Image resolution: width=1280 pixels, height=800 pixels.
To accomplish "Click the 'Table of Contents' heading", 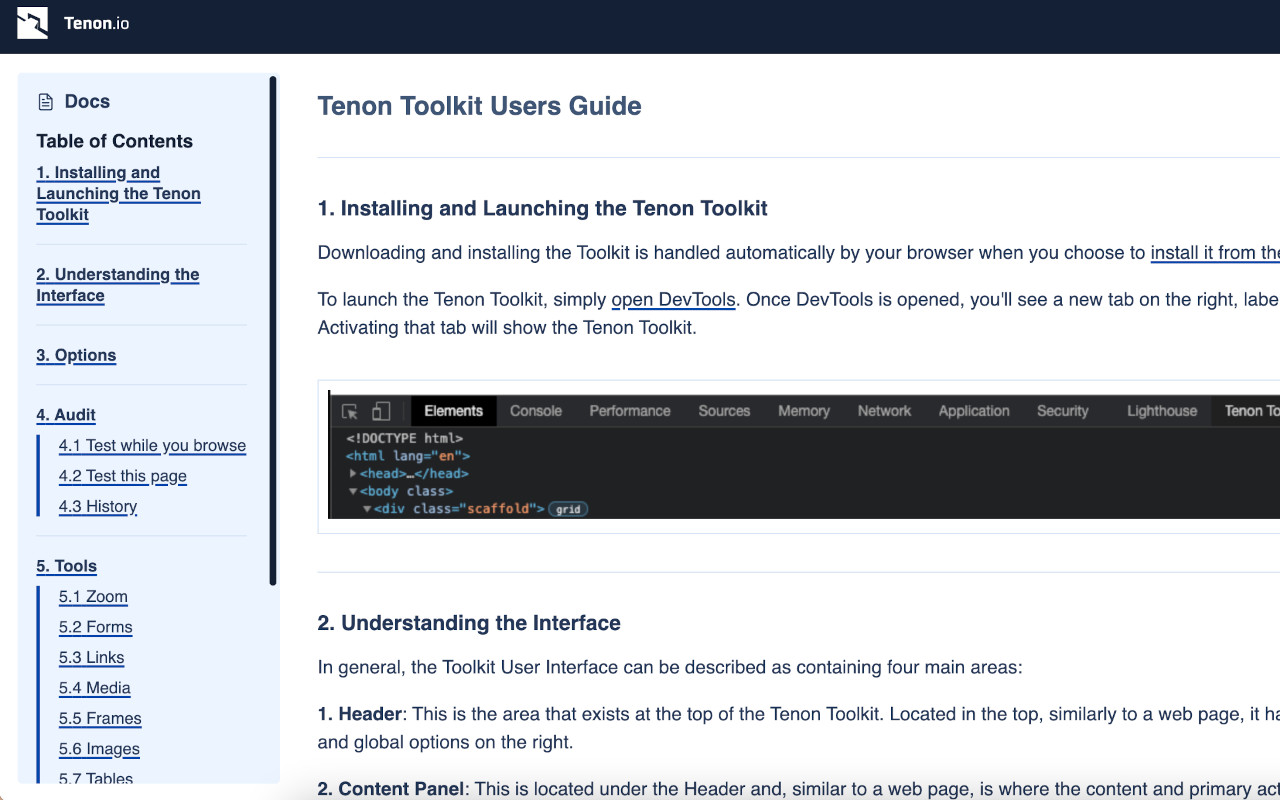I will (115, 141).
